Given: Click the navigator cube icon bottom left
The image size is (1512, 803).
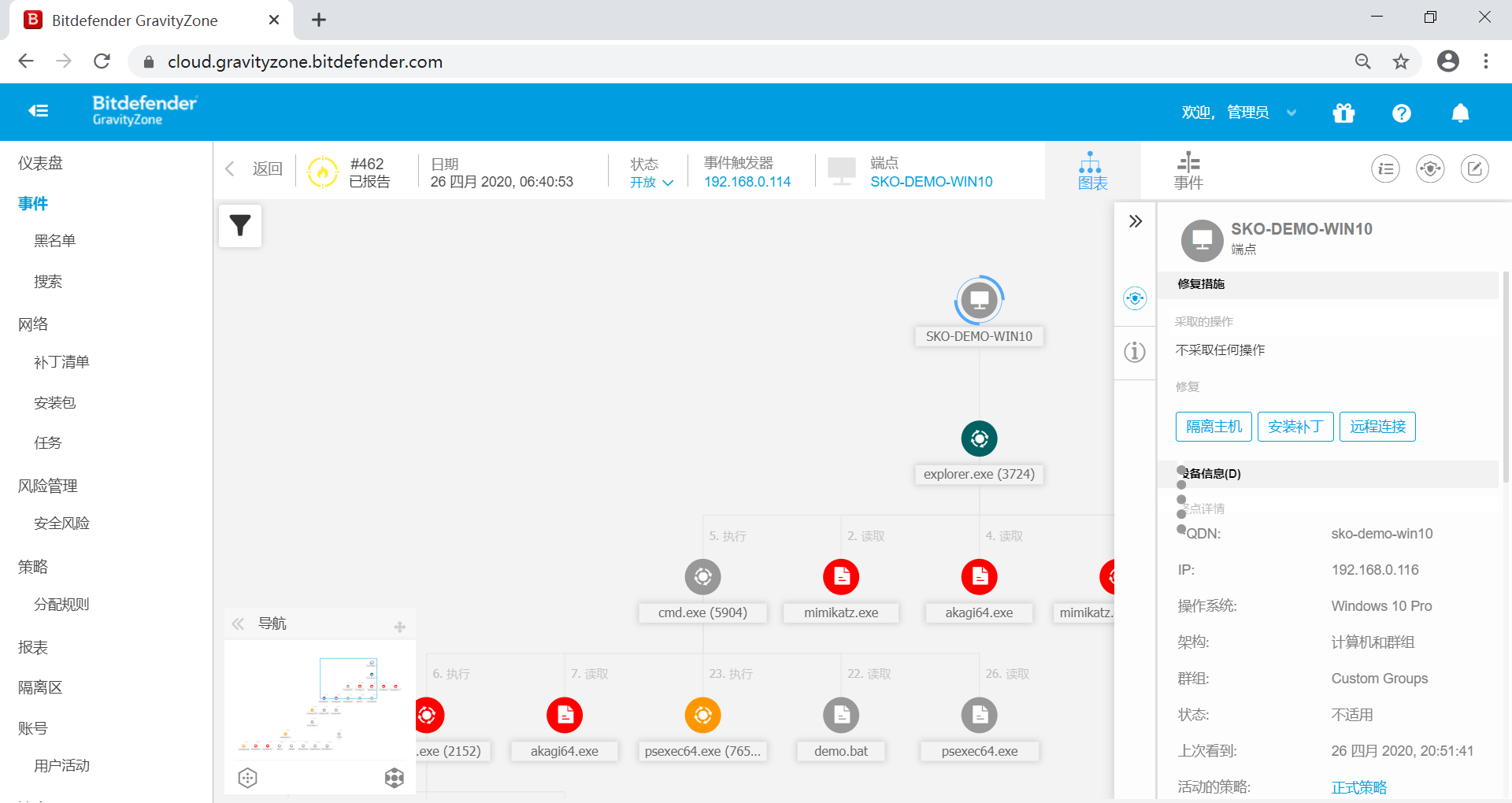Looking at the screenshot, I should 247,778.
